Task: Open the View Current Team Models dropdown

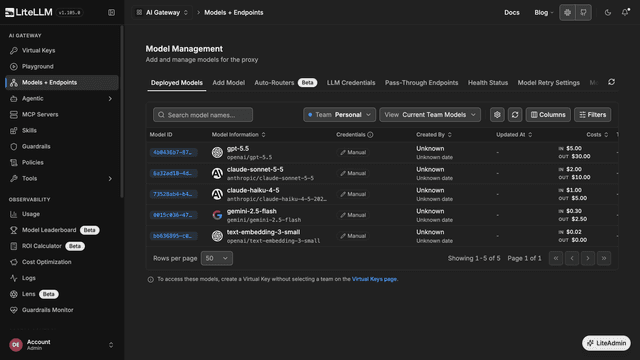Action: tap(430, 115)
